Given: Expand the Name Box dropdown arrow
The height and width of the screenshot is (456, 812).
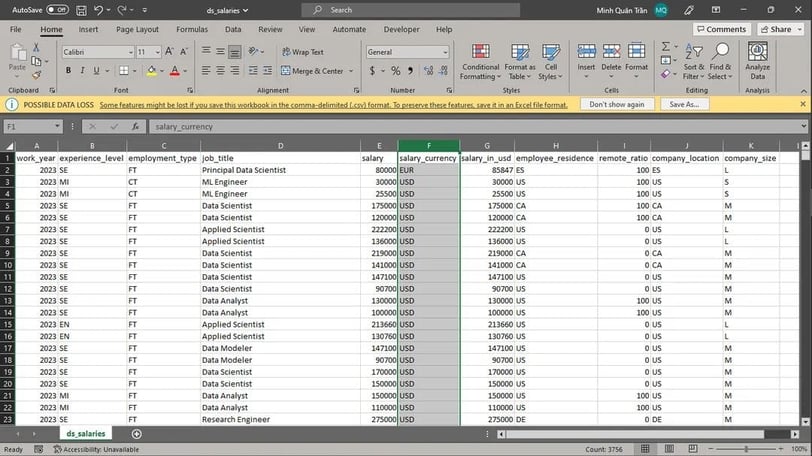Looking at the screenshot, I should pyautogui.click(x=57, y=126).
